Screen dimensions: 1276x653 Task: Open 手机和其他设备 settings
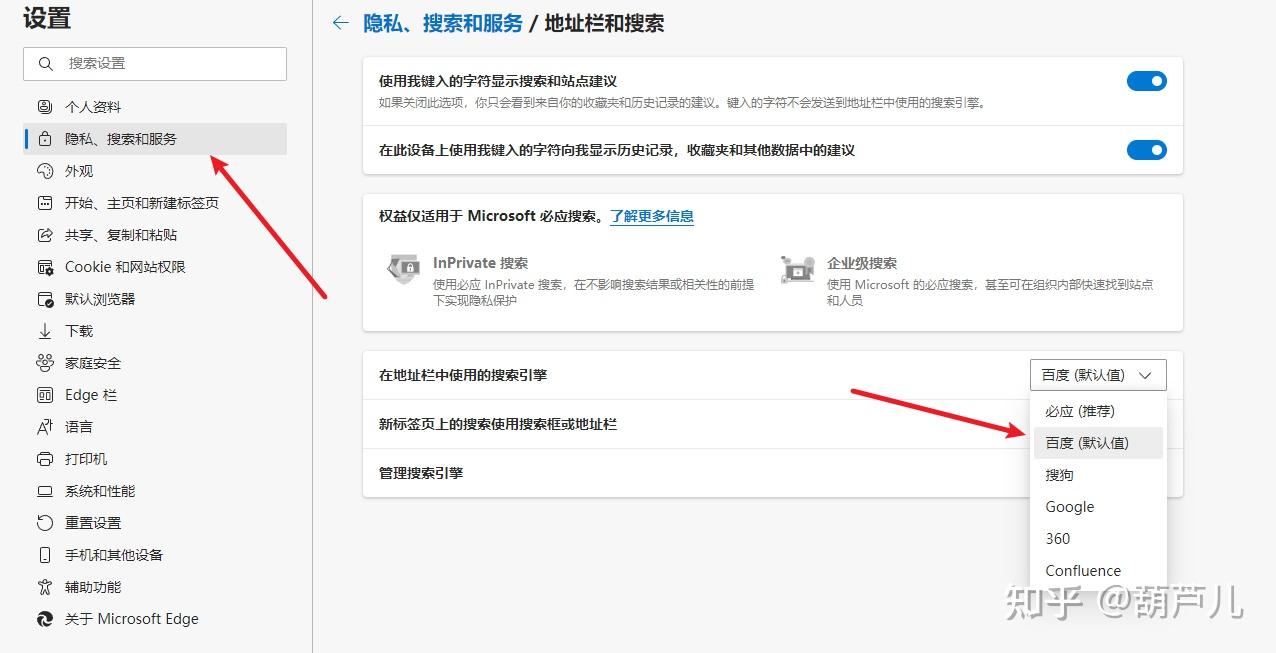(155, 555)
